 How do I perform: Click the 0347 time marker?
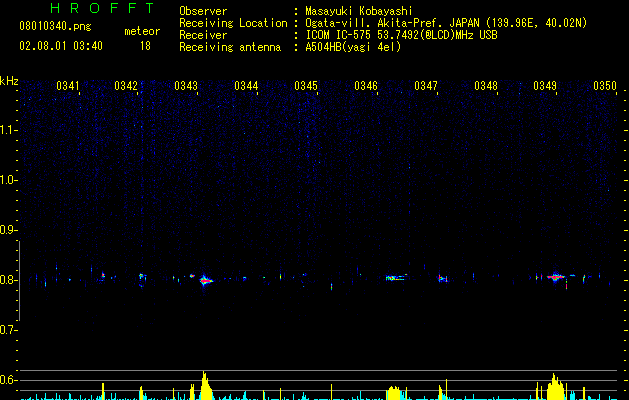(426, 86)
